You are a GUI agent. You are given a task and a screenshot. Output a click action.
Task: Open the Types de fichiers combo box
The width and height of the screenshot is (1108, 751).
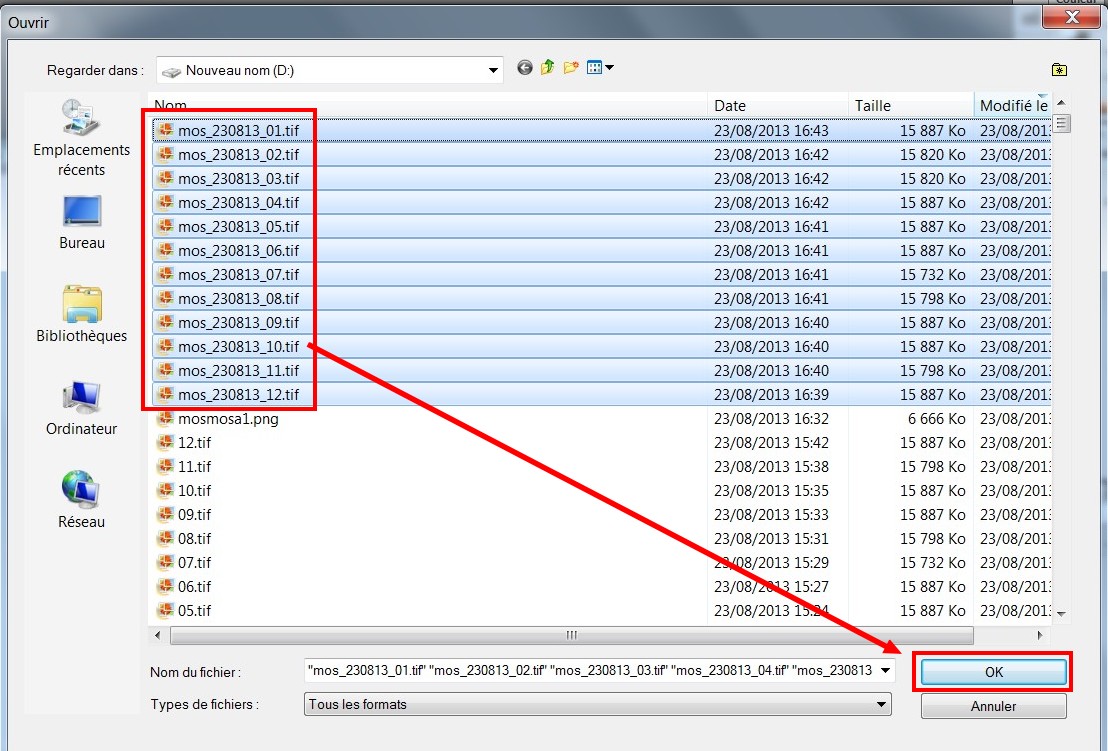tap(598, 704)
